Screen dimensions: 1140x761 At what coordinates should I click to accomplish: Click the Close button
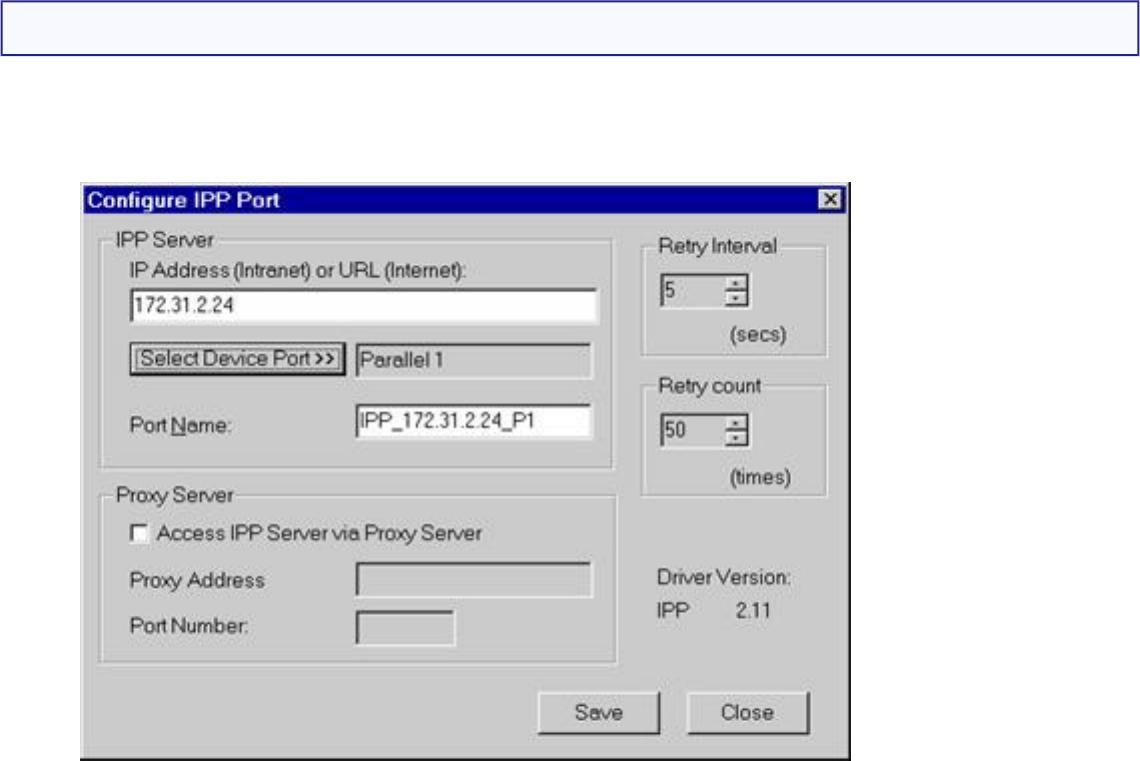(747, 712)
